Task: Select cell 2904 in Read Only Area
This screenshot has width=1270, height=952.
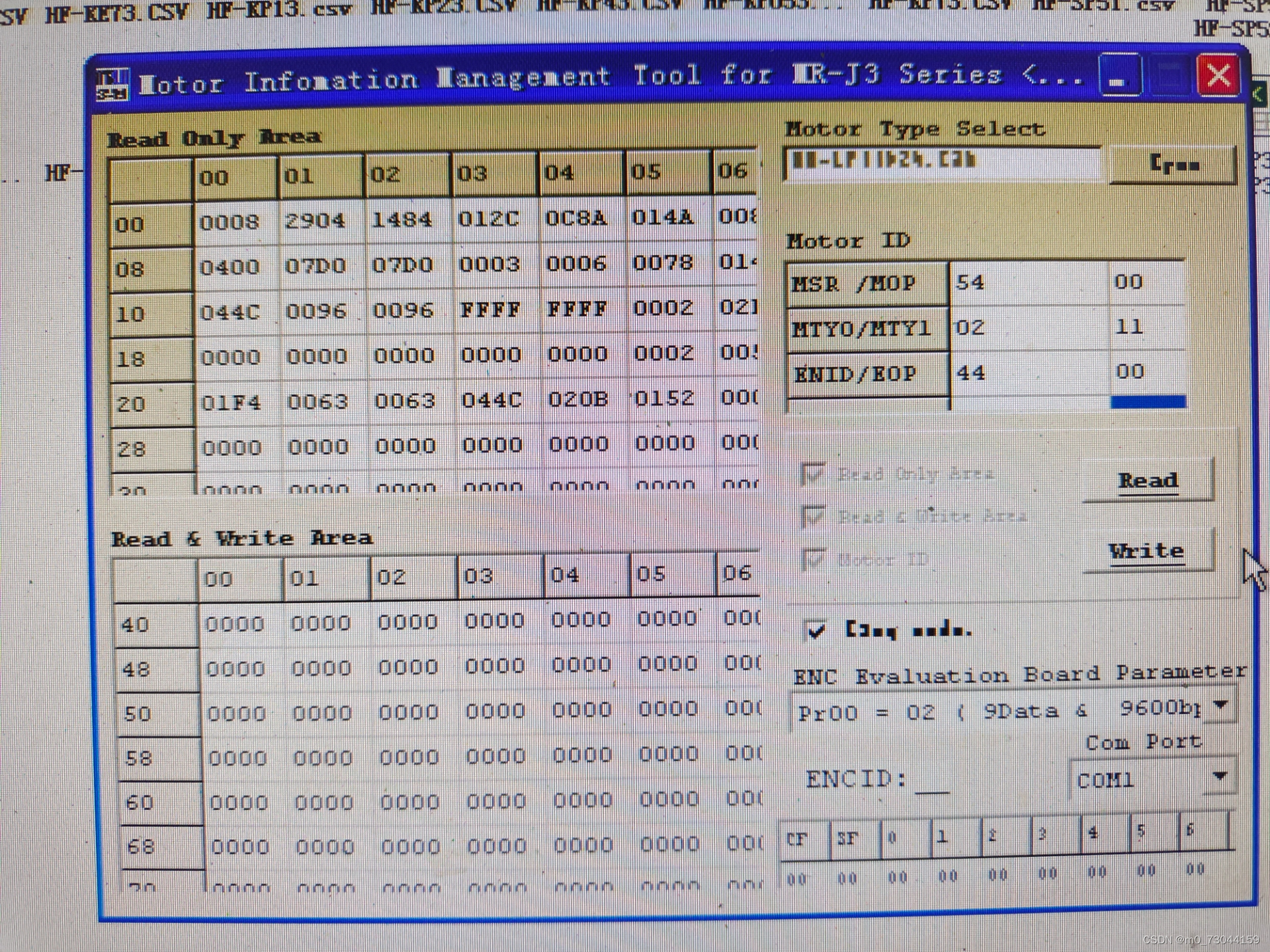Action: coord(321,221)
